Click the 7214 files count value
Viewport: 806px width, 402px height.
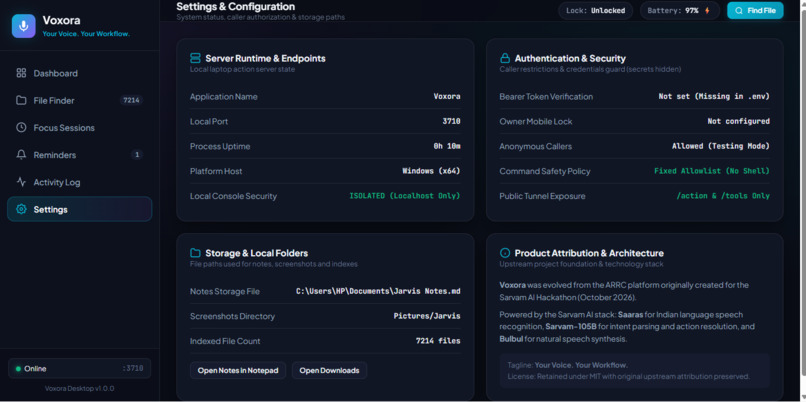[438, 341]
